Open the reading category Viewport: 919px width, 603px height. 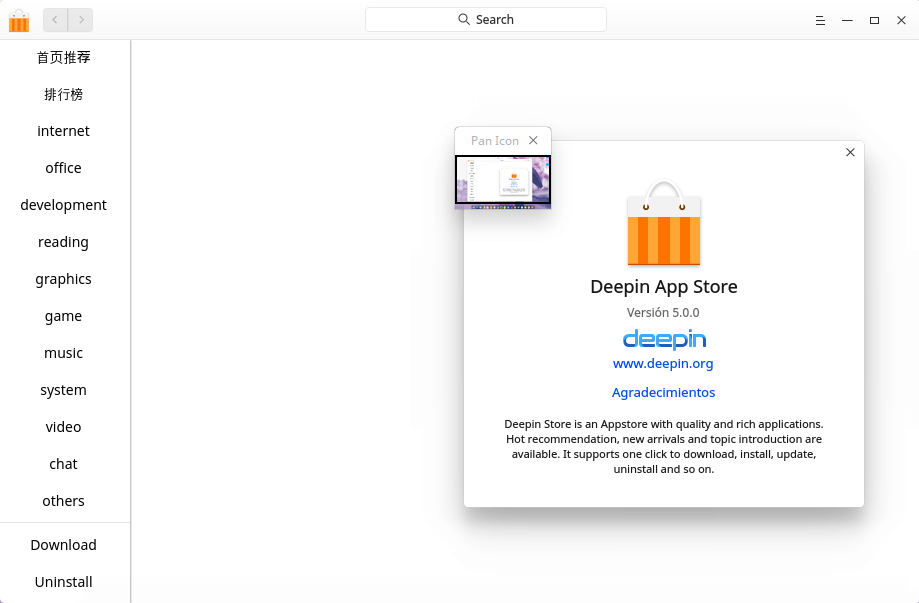click(x=63, y=242)
